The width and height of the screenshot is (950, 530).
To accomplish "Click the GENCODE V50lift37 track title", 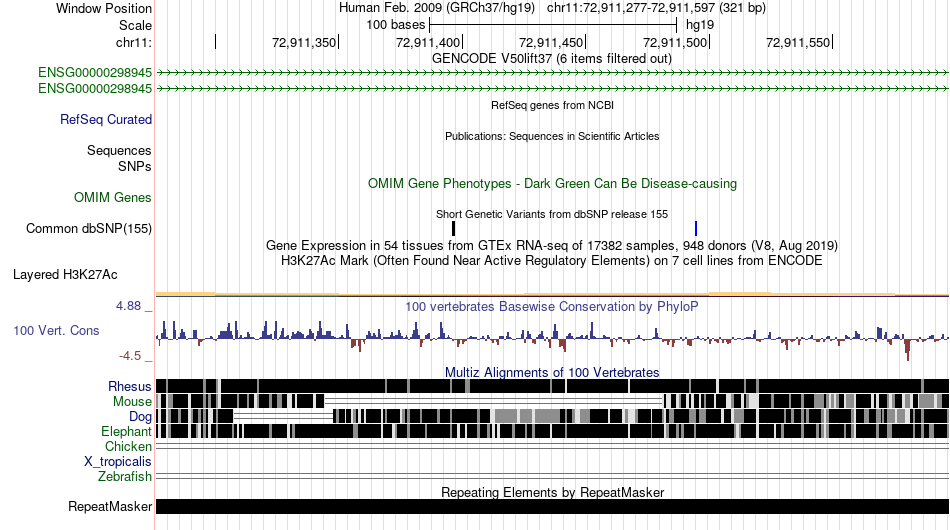I will pyautogui.click(x=551, y=59).
